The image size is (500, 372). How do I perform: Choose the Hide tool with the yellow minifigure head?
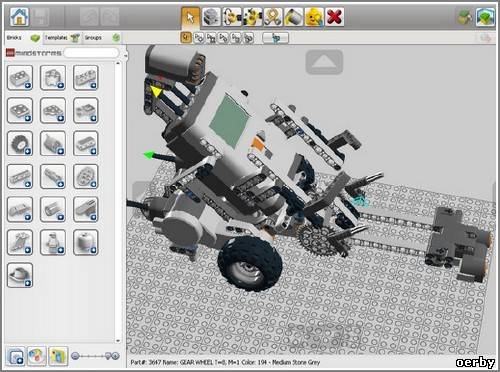coord(314,17)
